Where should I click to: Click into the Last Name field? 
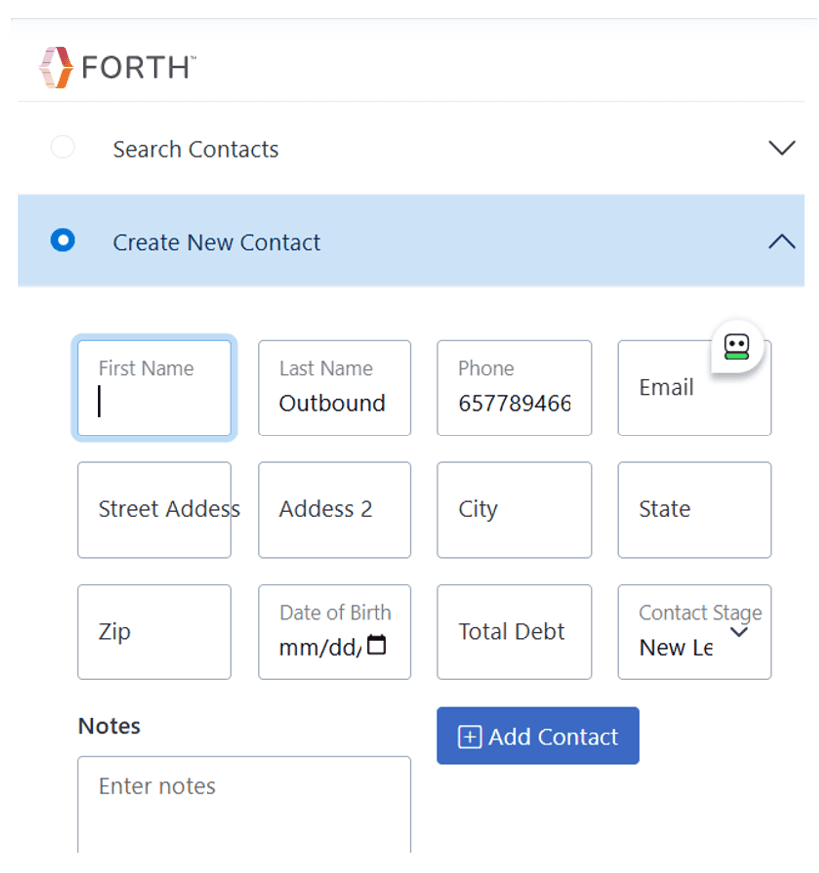pyautogui.click(x=334, y=389)
